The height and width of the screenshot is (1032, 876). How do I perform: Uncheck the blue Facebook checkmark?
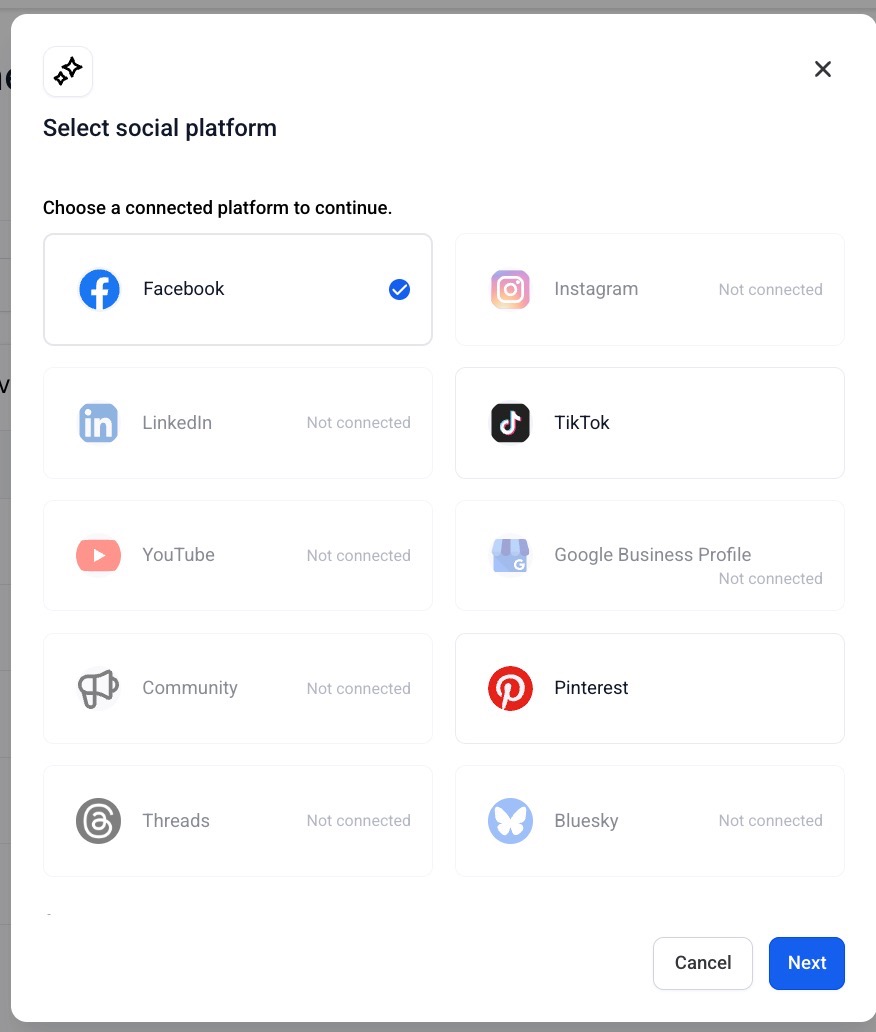(x=399, y=290)
